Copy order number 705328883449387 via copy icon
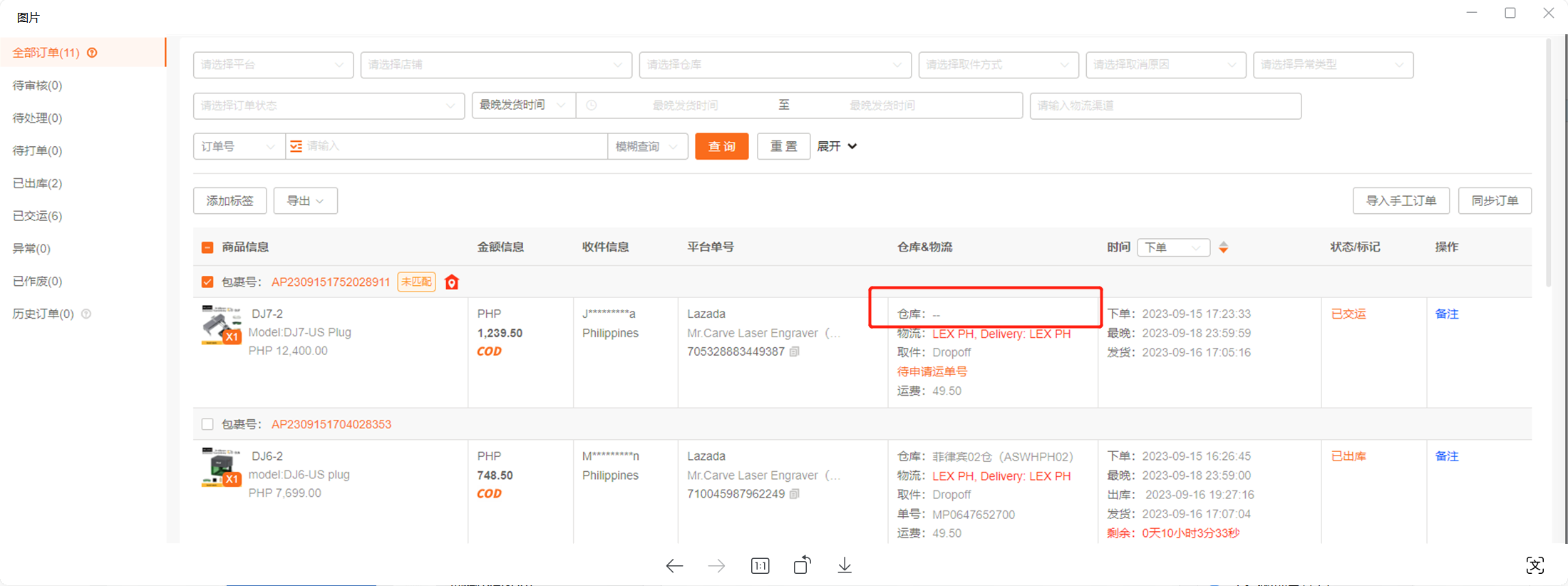The width and height of the screenshot is (1568, 586). (794, 351)
